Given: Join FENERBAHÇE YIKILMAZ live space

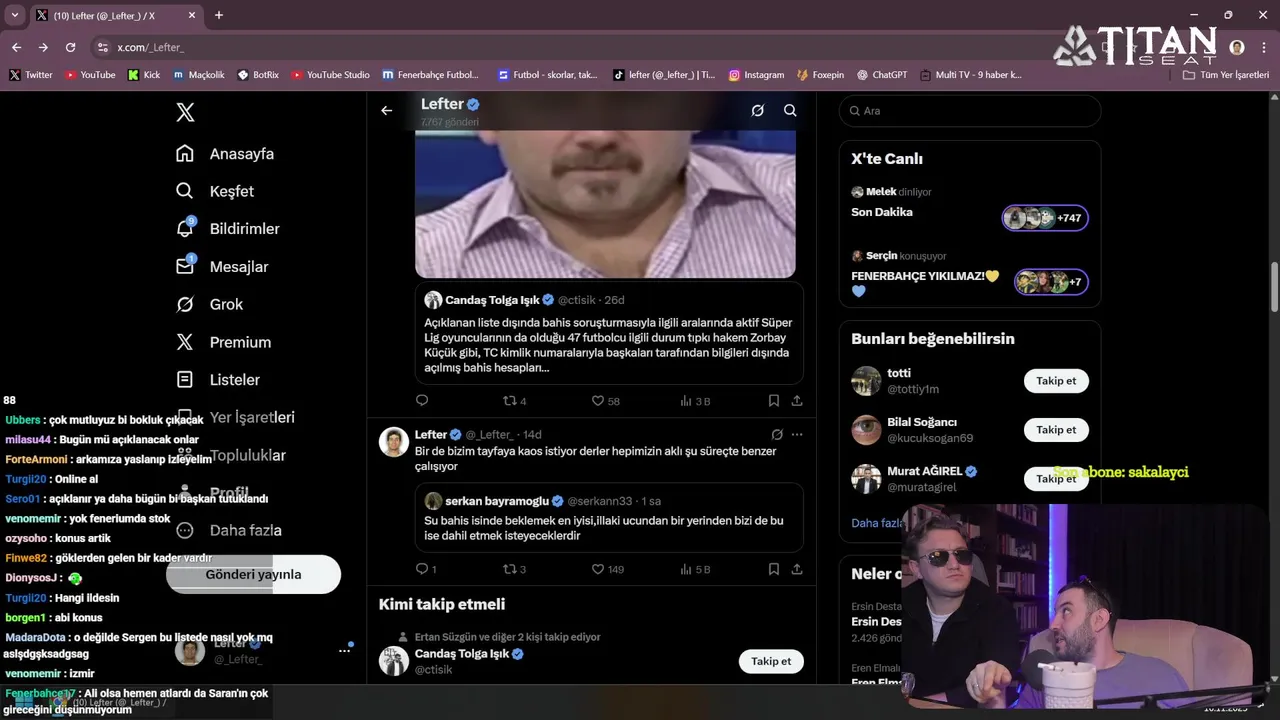Looking at the screenshot, I should (1051, 282).
